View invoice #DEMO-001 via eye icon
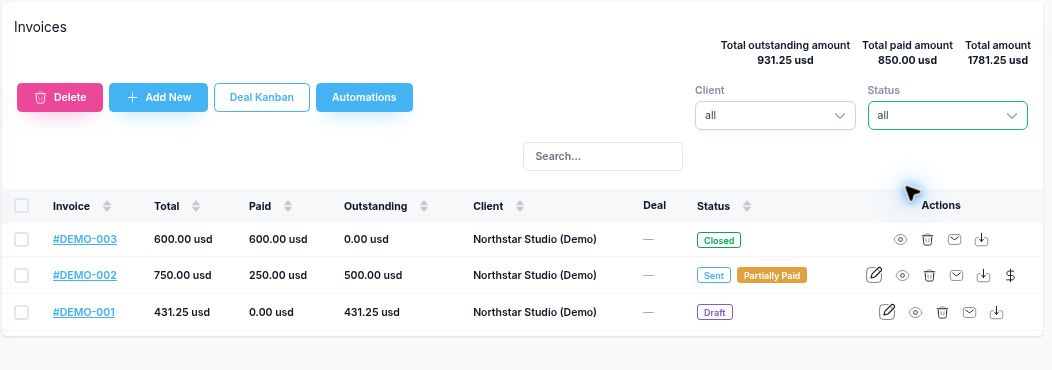Screen dimensions: 1052x370 (x=916, y=312)
